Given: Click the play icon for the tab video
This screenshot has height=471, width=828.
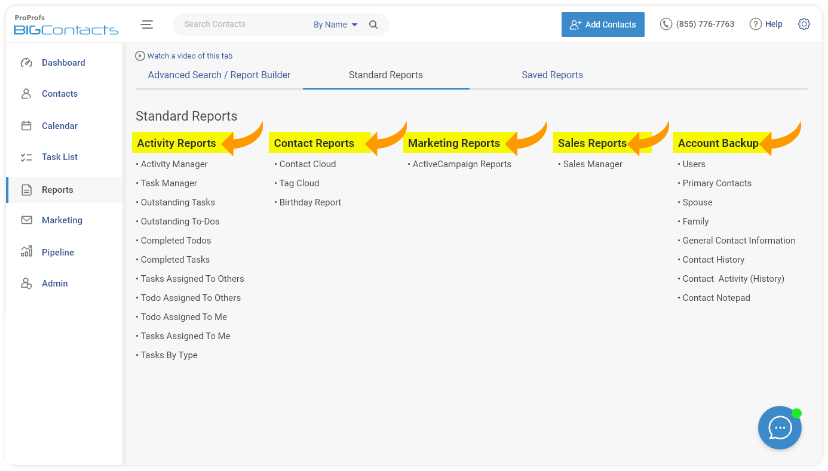Looking at the screenshot, I should pyautogui.click(x=140, y=56).
